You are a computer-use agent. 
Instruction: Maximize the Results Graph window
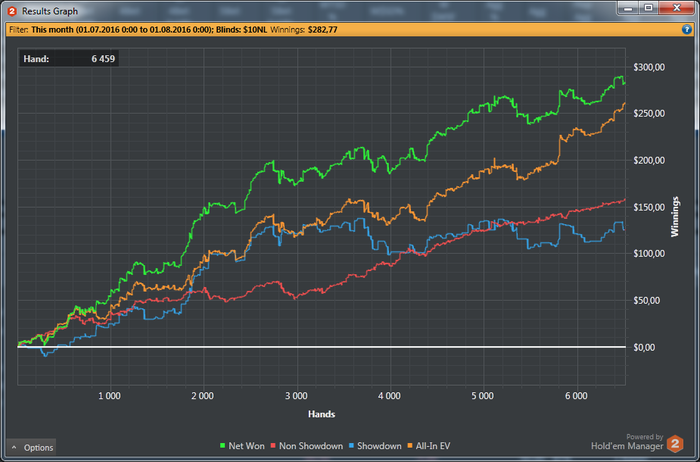tap(648, 8)
